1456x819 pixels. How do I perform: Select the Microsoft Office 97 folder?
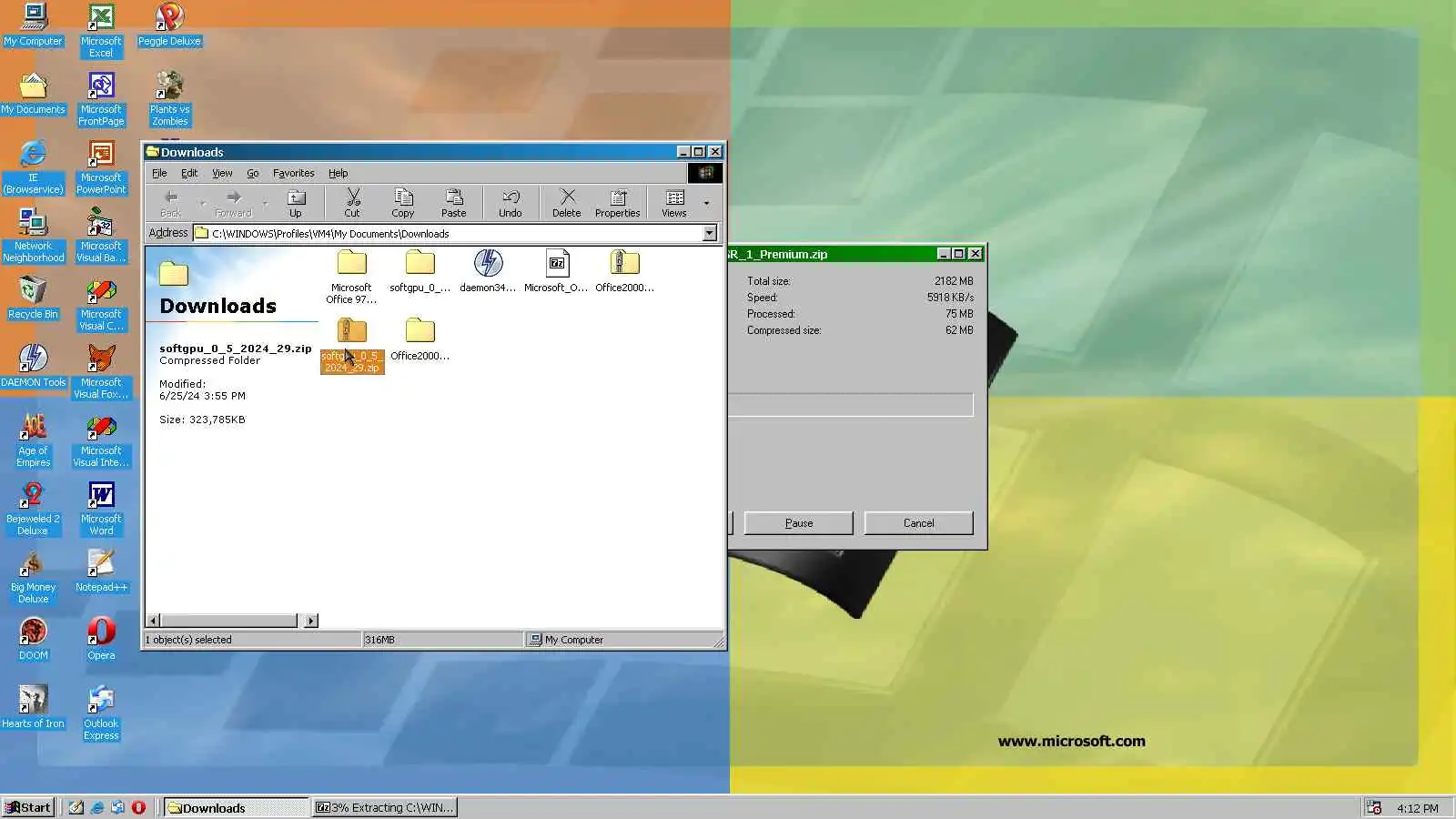[351, 277]
